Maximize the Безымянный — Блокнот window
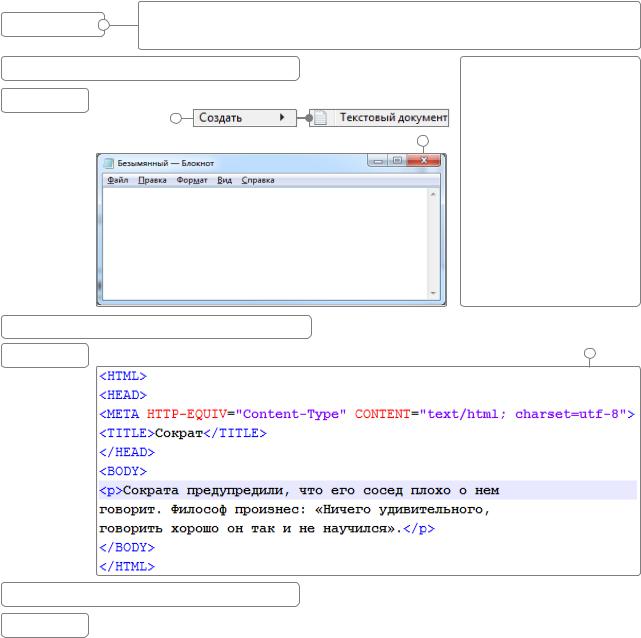641x638 pixels. (397, 161)
